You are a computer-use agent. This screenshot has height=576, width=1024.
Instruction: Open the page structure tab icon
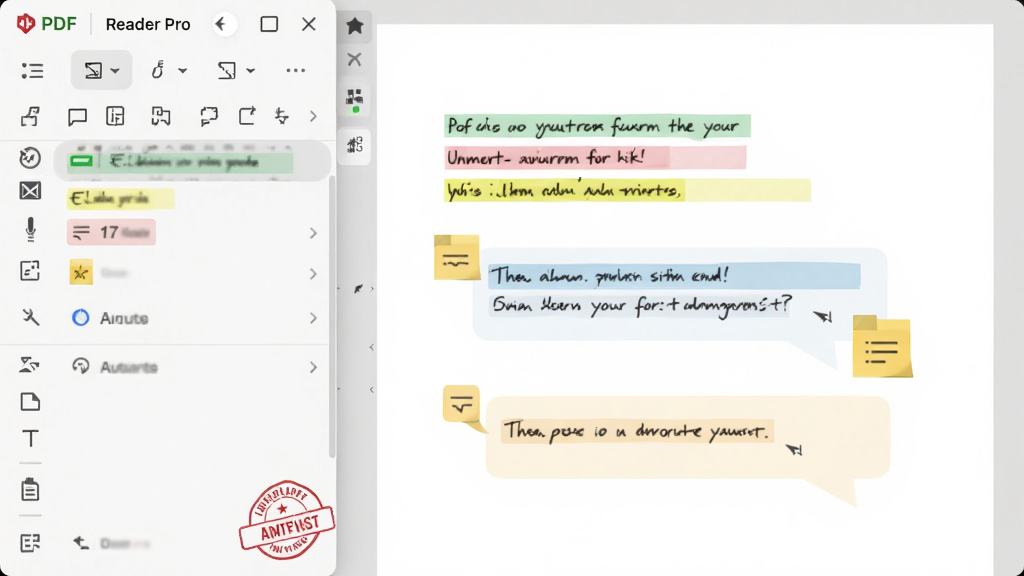click(x=355, y=144)
